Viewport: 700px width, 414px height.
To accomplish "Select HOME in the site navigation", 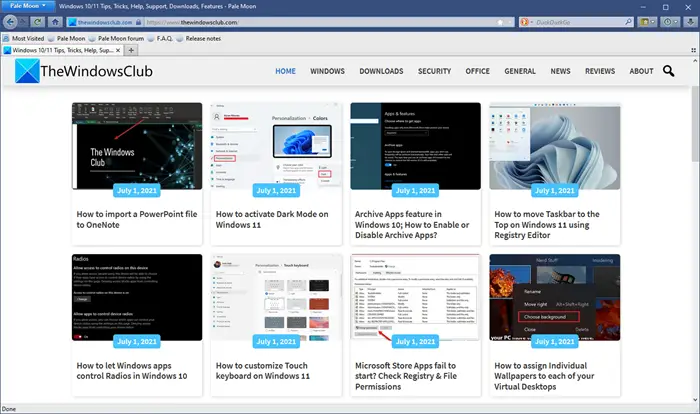I will (285, 71).
